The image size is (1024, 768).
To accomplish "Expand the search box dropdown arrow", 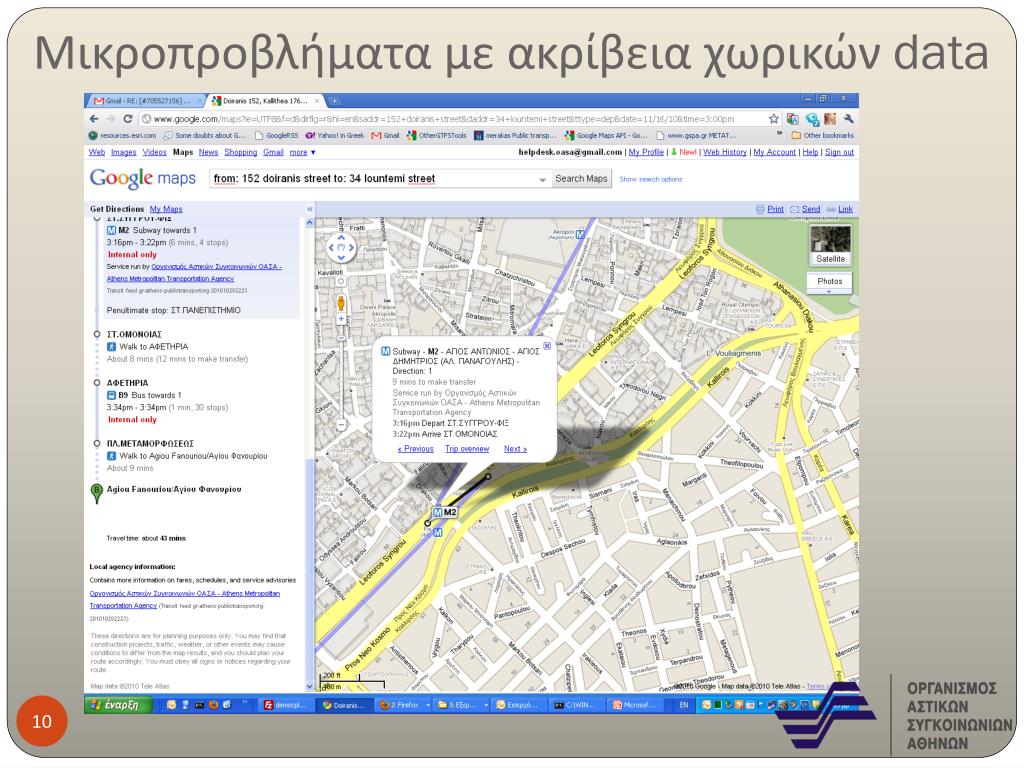I will pos(542,179).
